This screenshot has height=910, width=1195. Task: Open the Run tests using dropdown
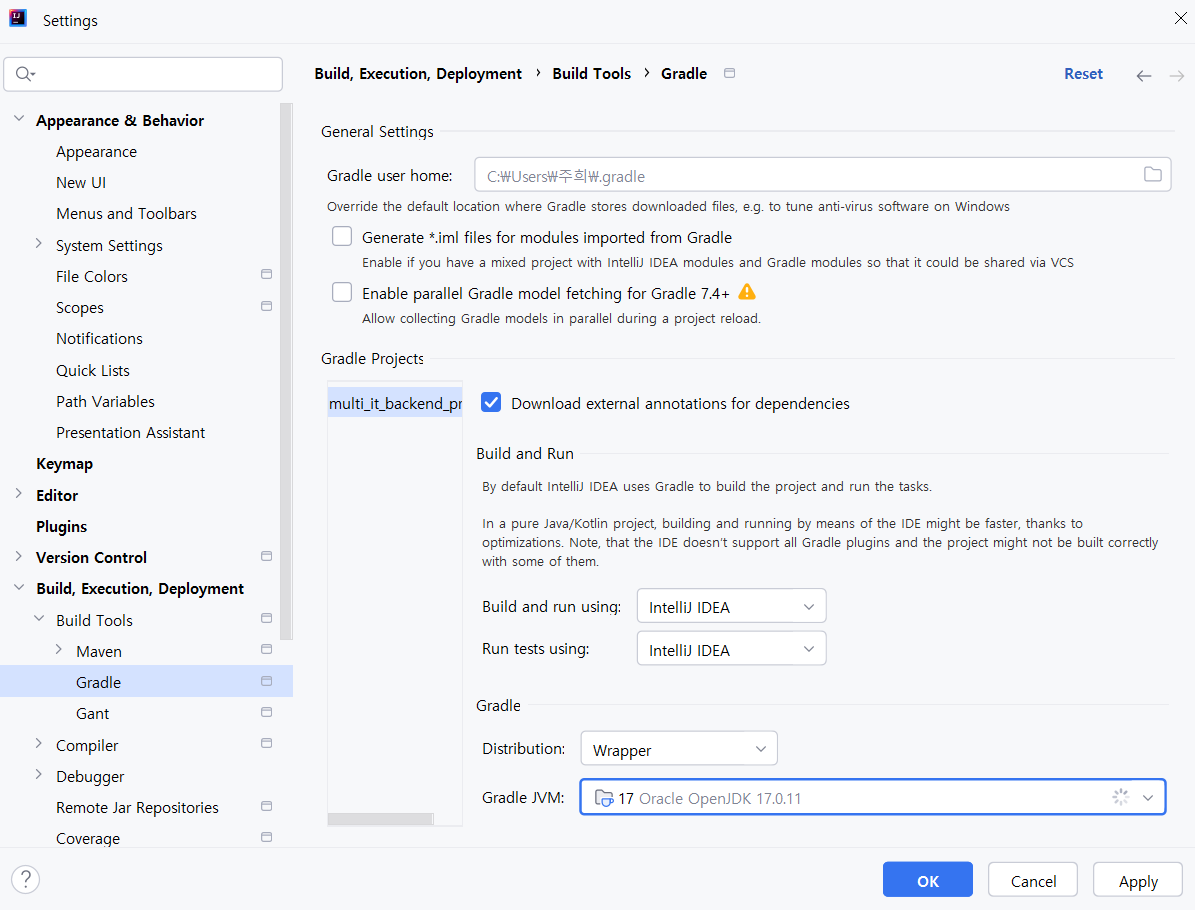coord(732,649)
